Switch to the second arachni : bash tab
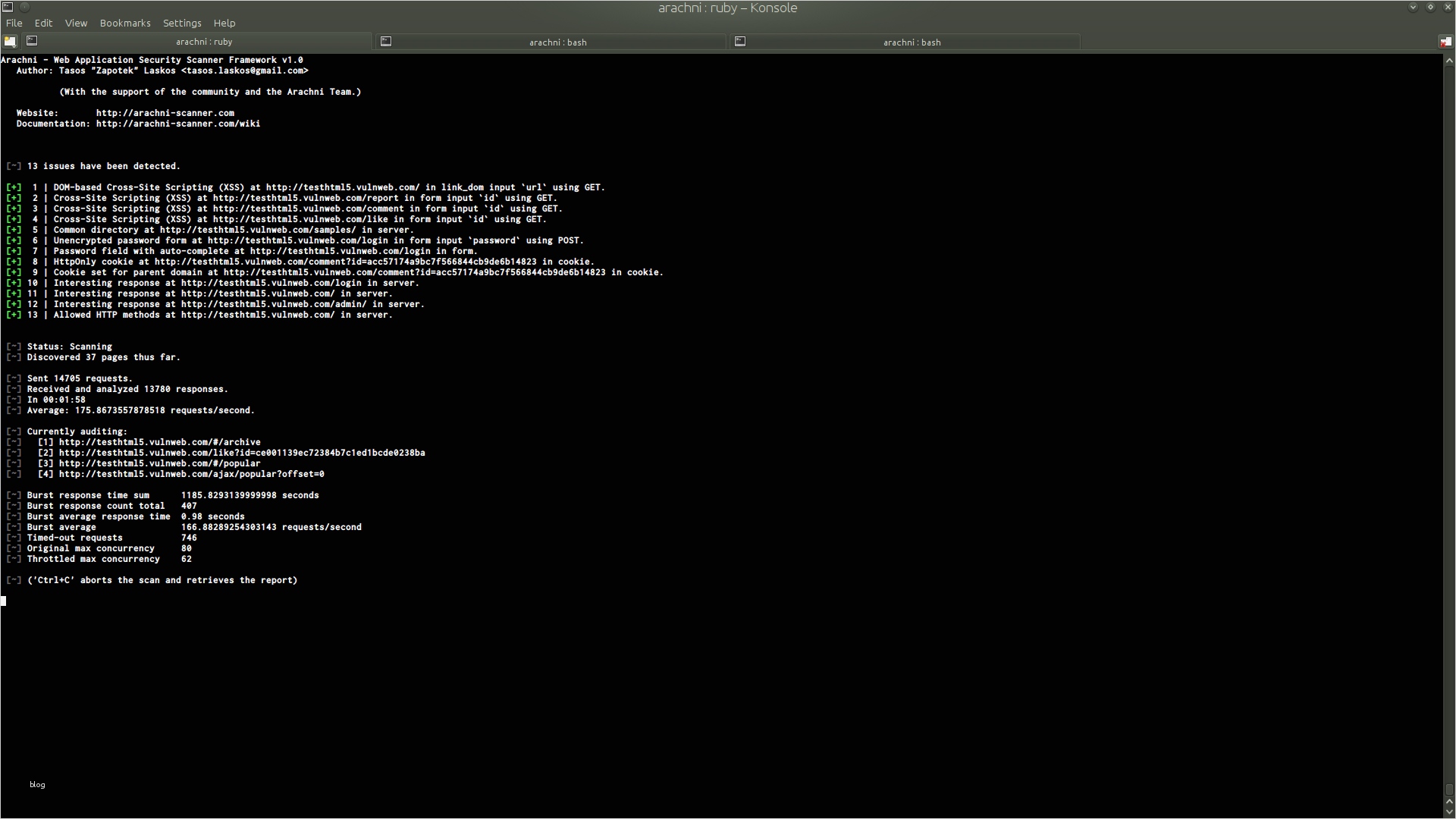Viewport: 1456px width, 819px height. click(912, 42)
